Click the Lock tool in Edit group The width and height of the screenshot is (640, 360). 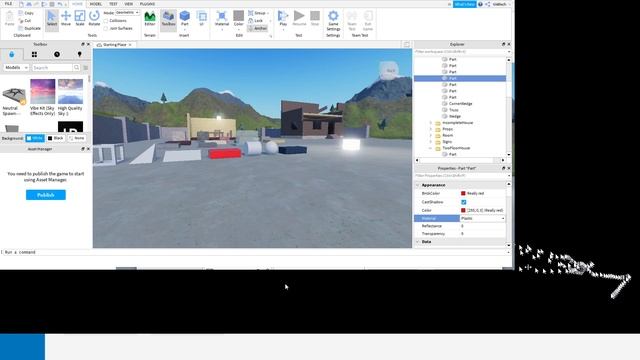point(256,20)
